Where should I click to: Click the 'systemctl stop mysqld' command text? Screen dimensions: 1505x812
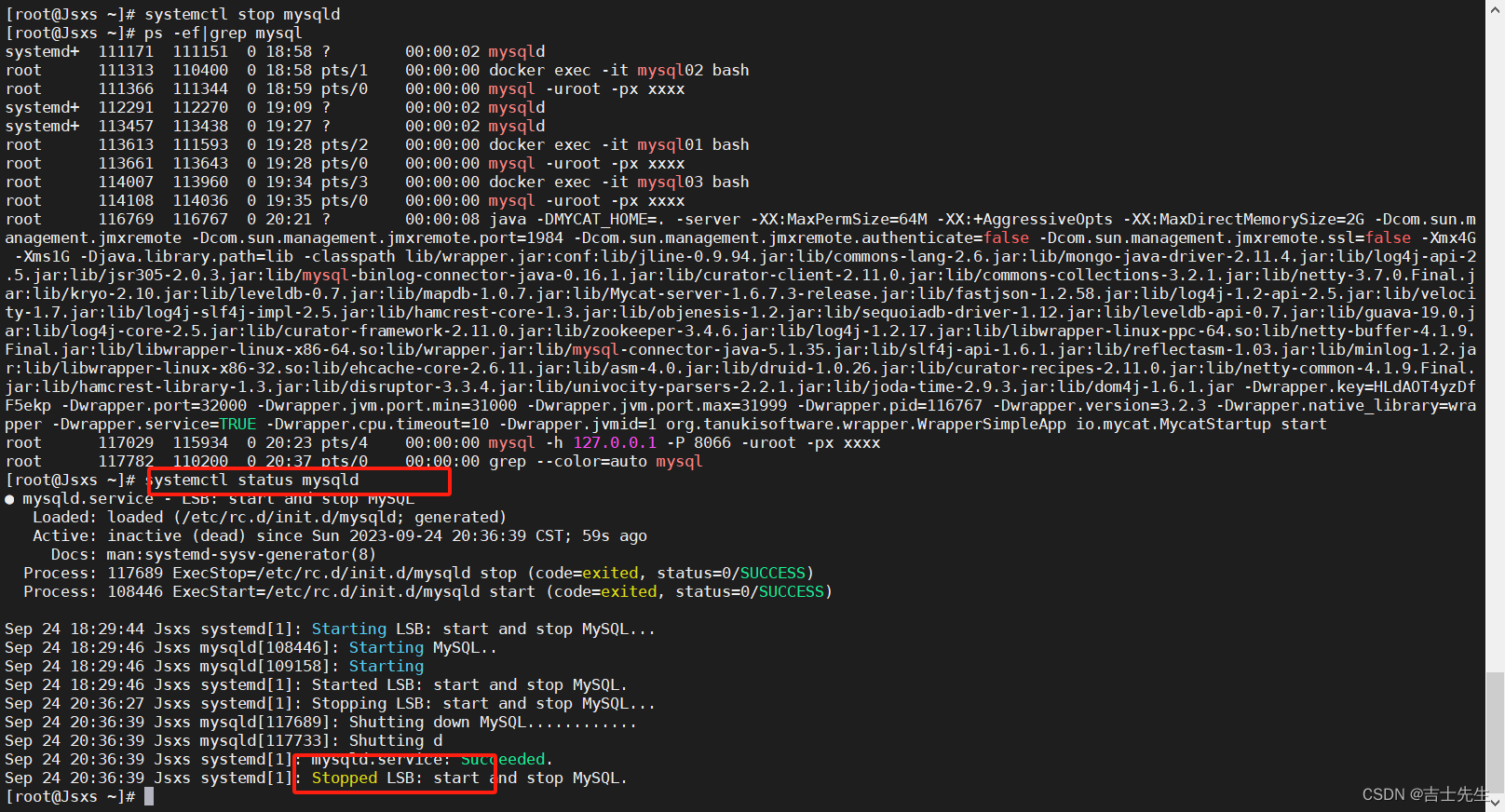coord(242,14)
